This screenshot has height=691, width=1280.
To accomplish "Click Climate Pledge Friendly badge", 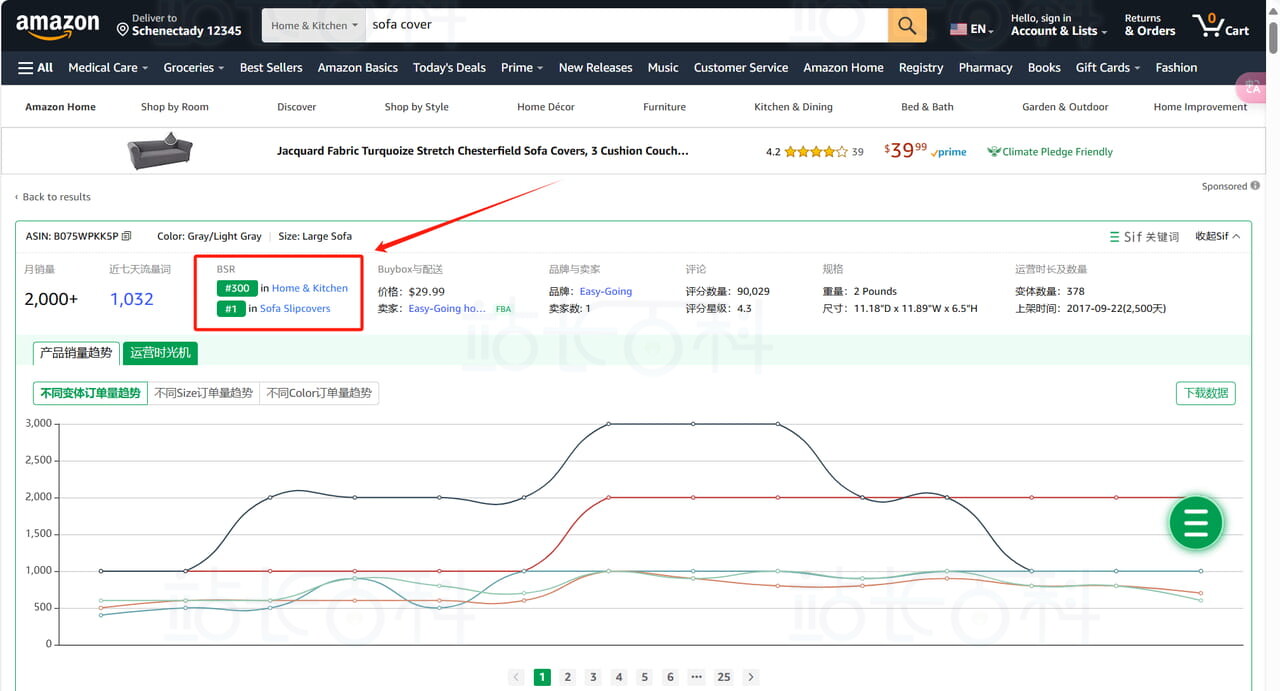I will click(x=1050, y=152).
